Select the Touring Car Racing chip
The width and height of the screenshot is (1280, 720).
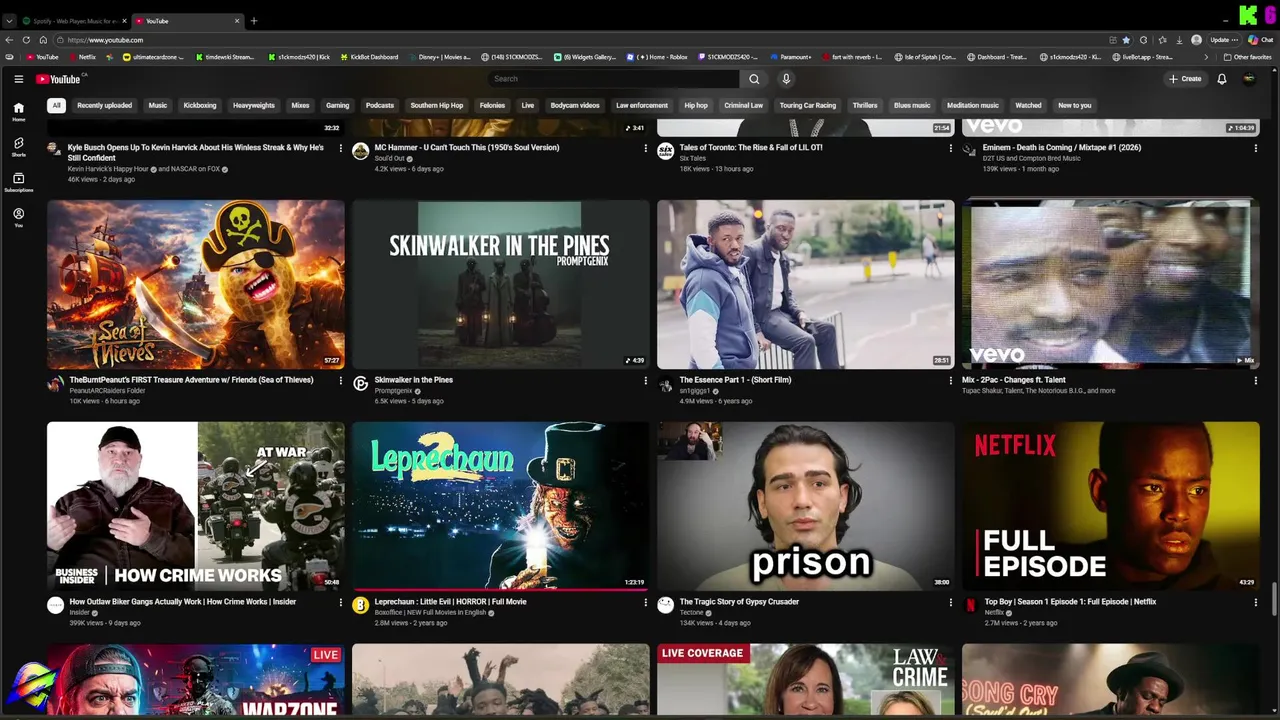coord(807,105)
